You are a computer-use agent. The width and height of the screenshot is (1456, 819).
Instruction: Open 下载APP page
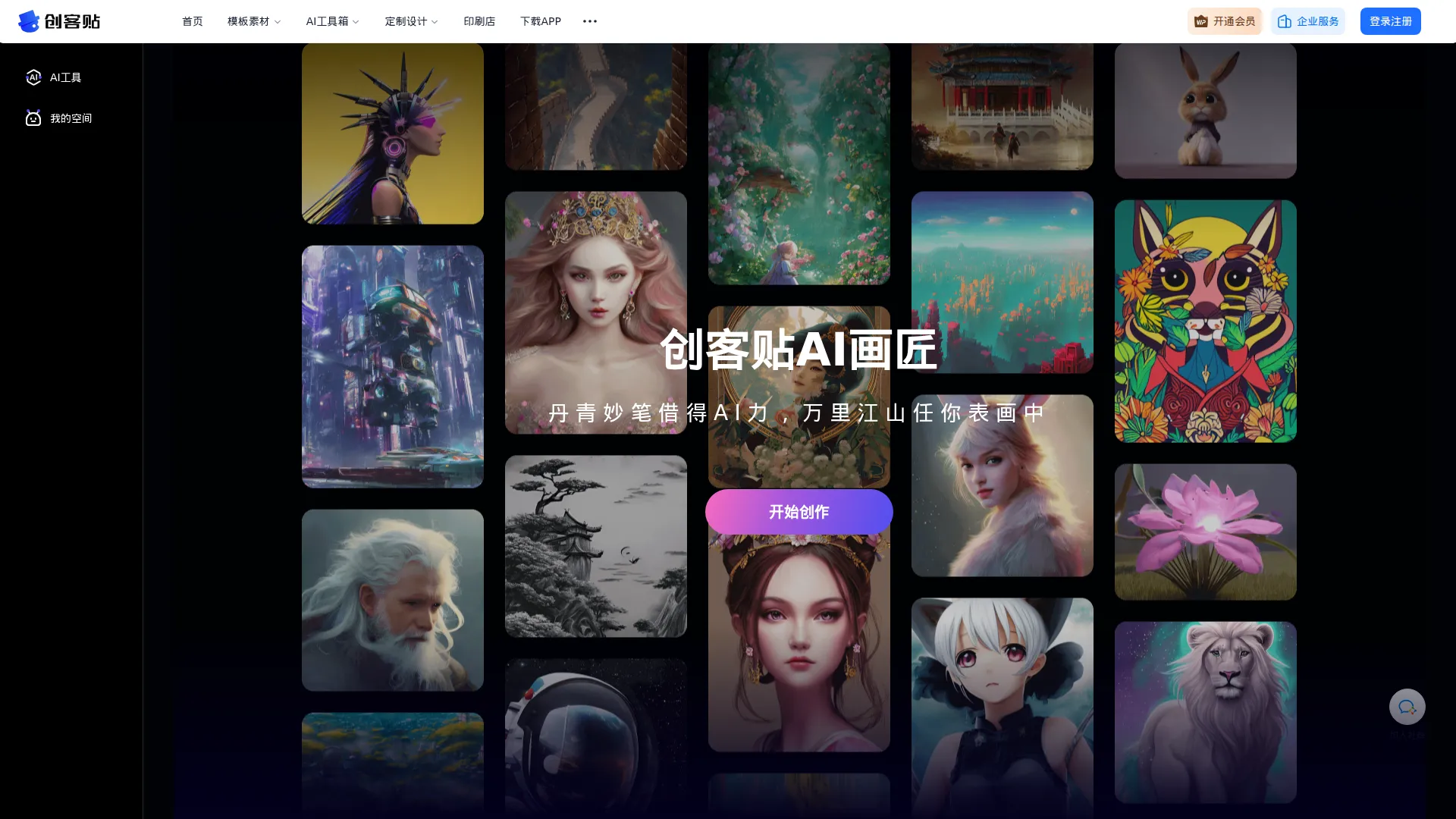(541, 21)
